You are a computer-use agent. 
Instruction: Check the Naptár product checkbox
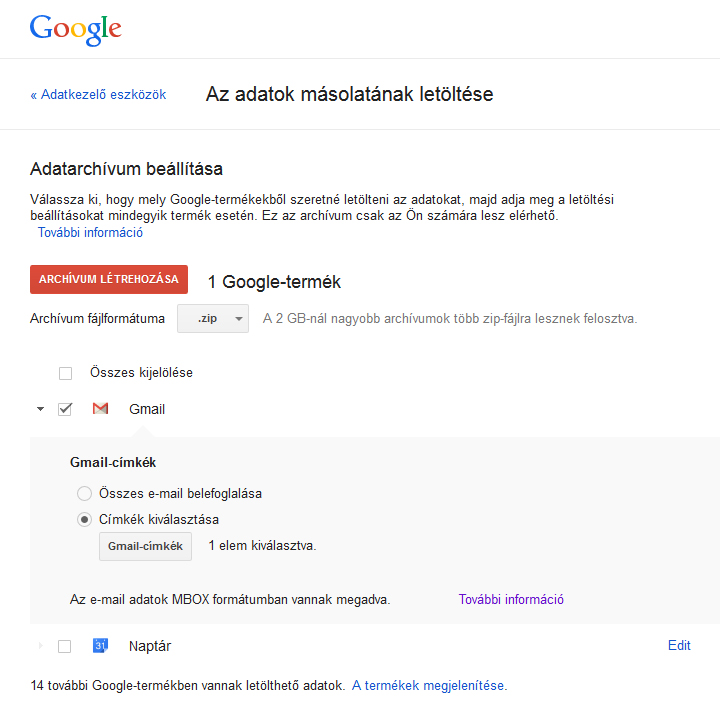pos(65,646)
